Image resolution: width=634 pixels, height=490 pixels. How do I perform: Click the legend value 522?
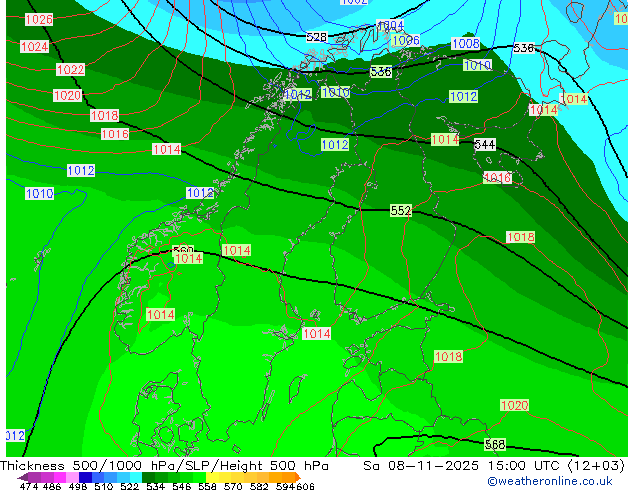(129, 486)
